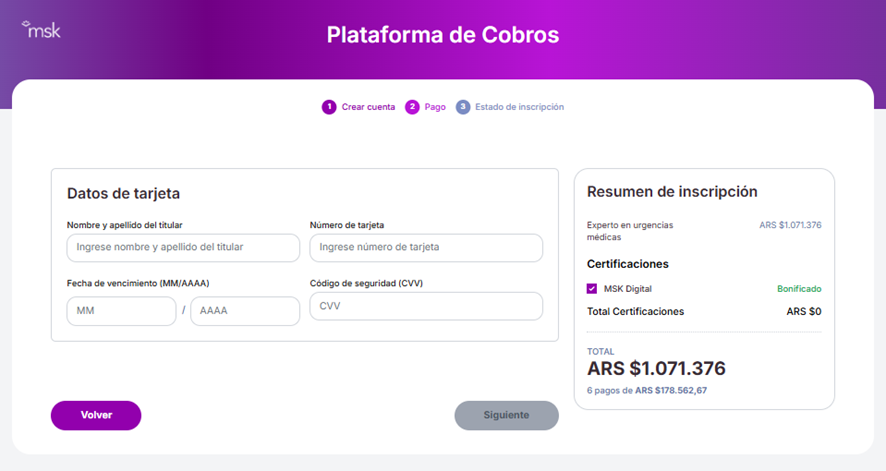This screenshot has width=886, height=471.
Task: Open the Pago step
Action: (x=435, y=107)
